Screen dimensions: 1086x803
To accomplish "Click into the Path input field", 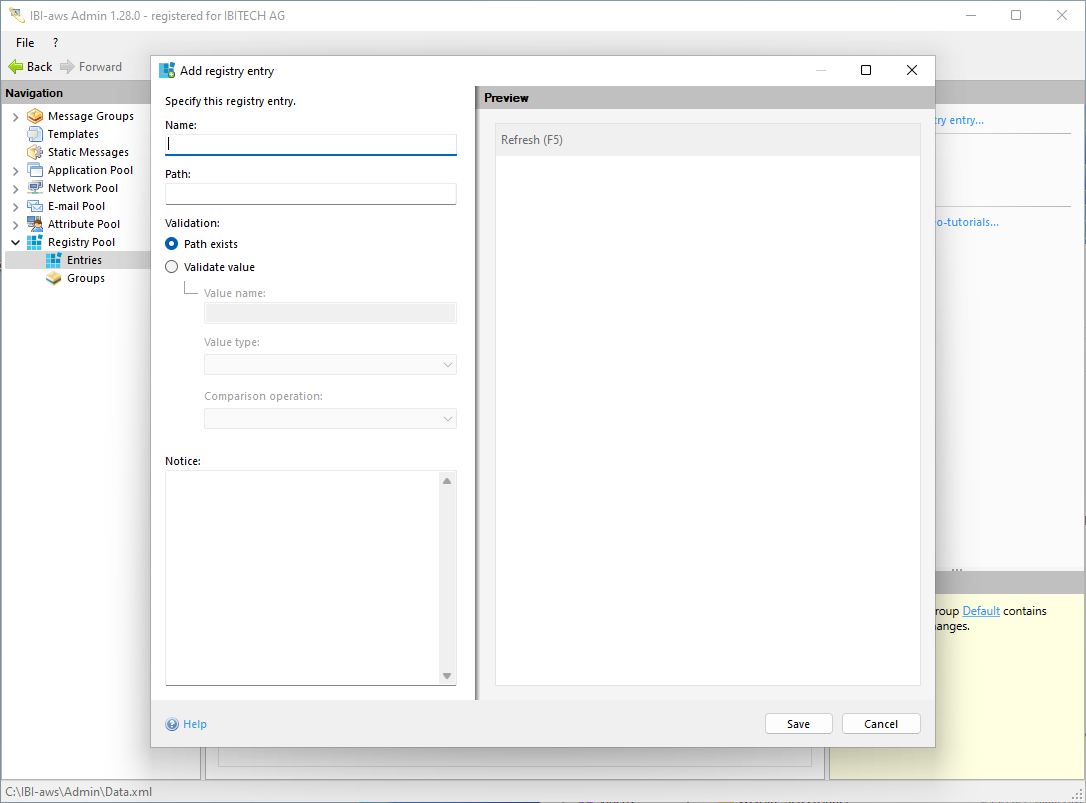I will [310, 194].
